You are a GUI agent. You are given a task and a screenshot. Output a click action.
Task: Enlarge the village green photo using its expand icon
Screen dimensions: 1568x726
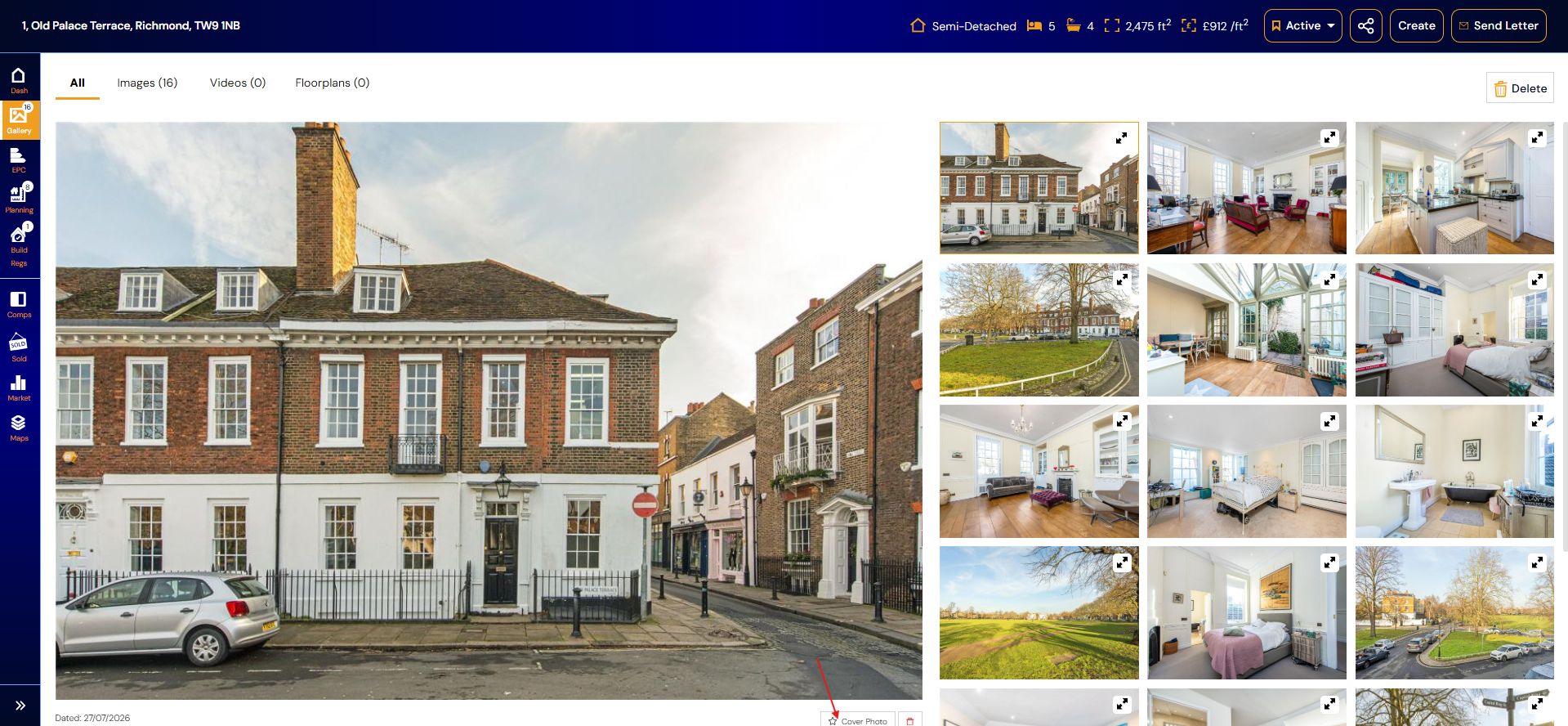pyautogui.click(x=1122, y=280)
